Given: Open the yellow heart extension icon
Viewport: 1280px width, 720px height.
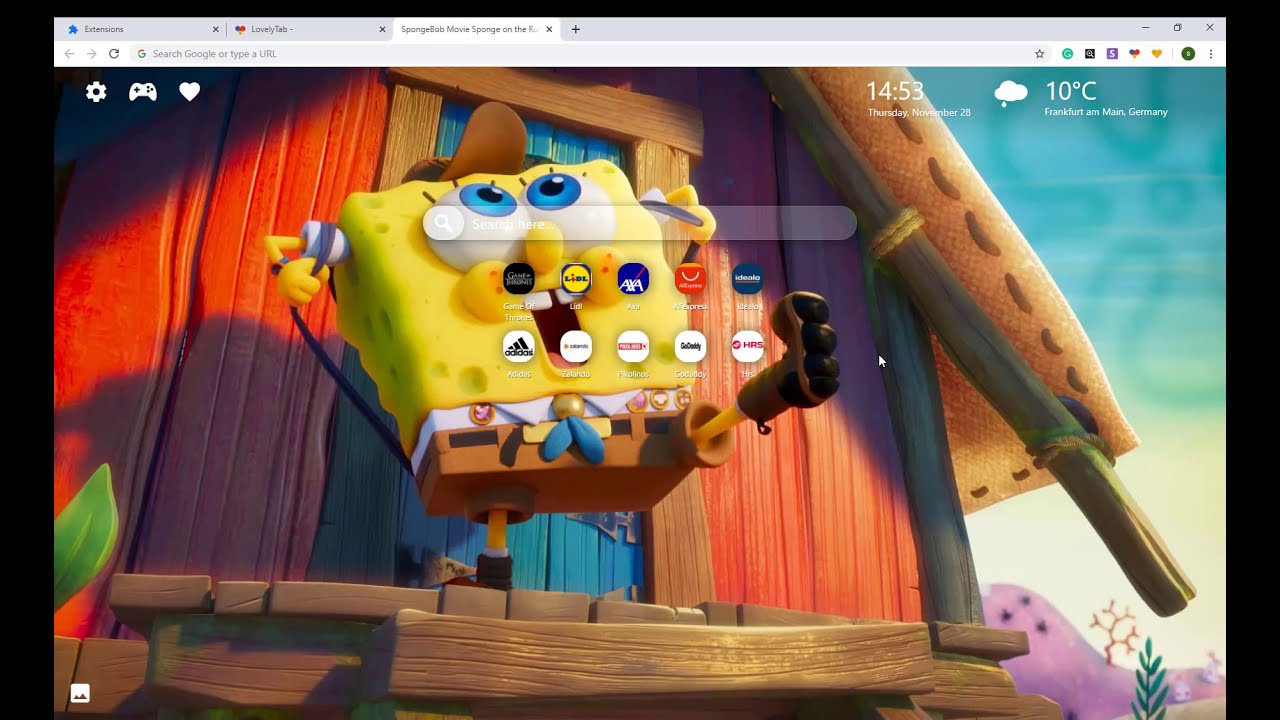Looking at the screenshot, I should coord(1157,54).
